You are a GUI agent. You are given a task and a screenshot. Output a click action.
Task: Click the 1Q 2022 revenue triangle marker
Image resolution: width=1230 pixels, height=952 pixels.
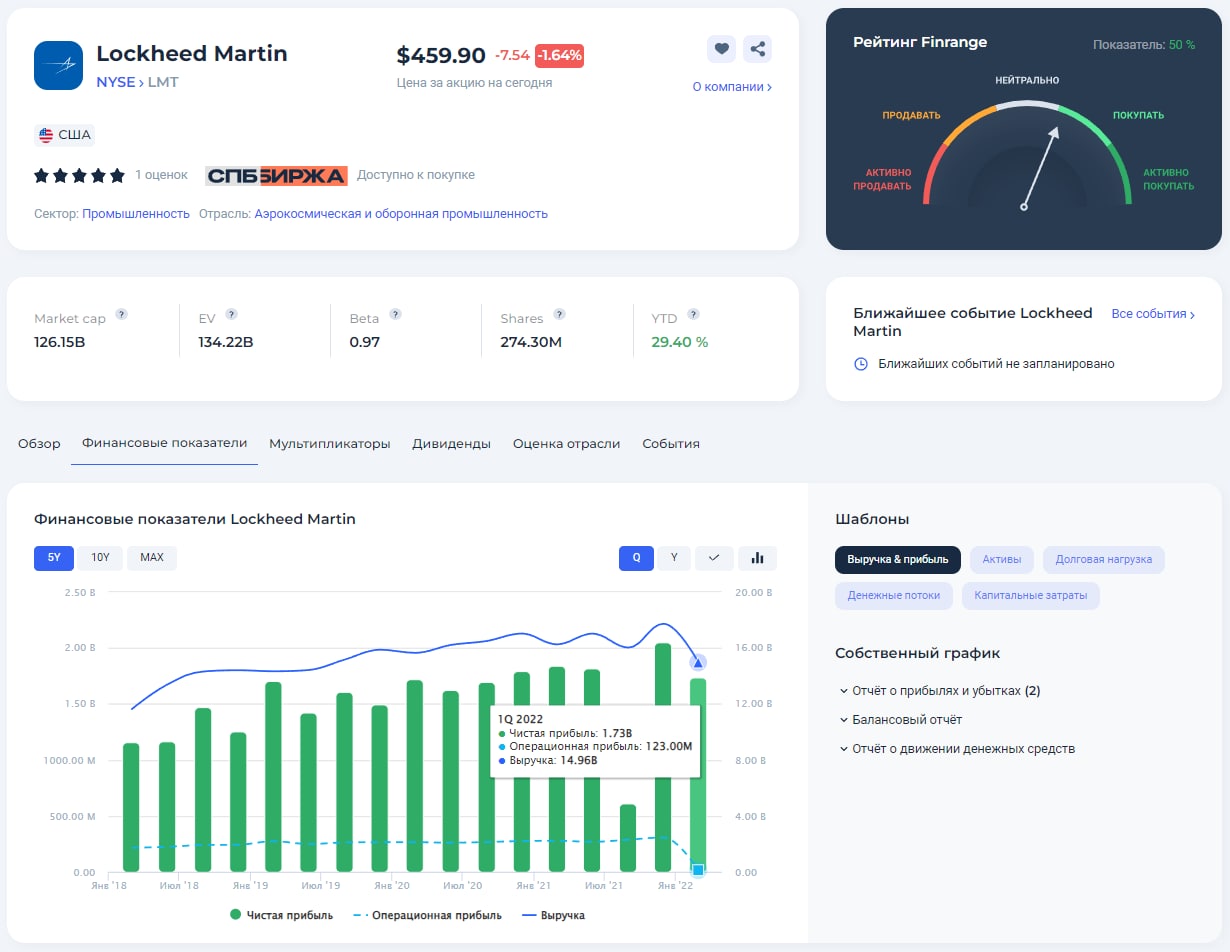point(698,662)
